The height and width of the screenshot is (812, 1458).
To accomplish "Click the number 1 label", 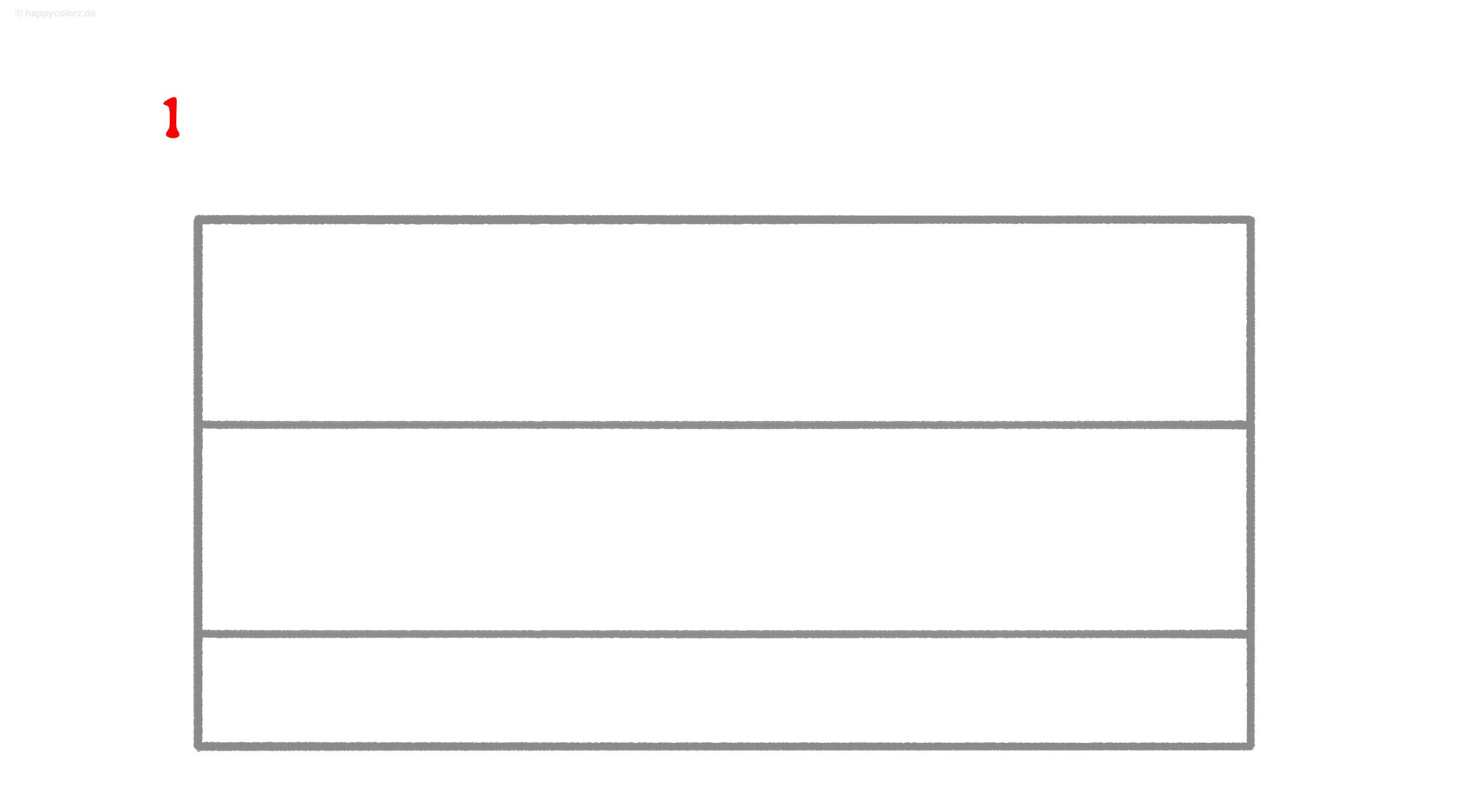I will coord(170,117).
